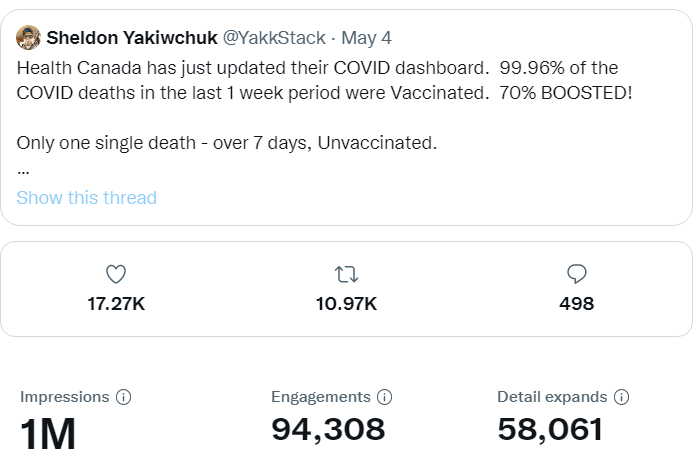The image size is (700, 466).
Task: Click the 17.27K likes count
Action: coord(116,303)
